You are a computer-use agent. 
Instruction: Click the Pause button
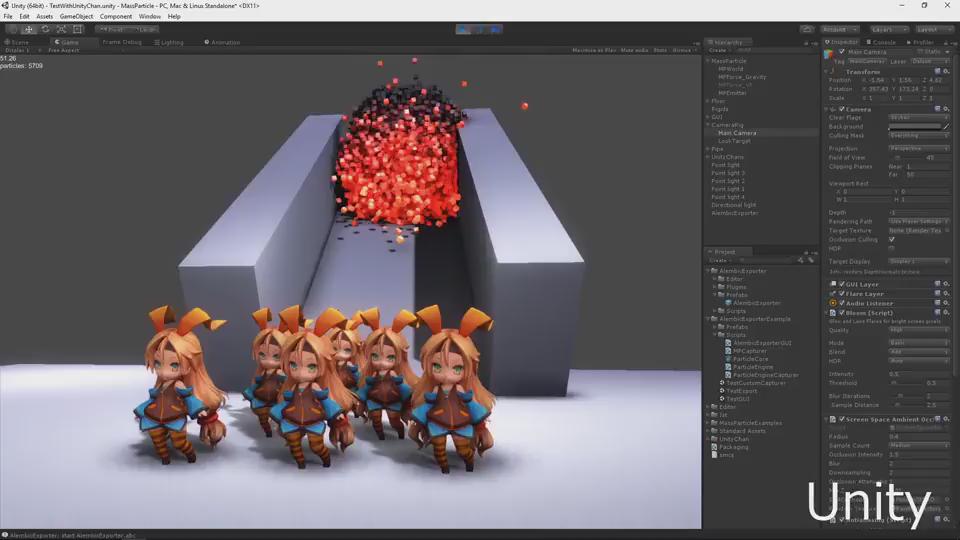click(x=479, y=29)
